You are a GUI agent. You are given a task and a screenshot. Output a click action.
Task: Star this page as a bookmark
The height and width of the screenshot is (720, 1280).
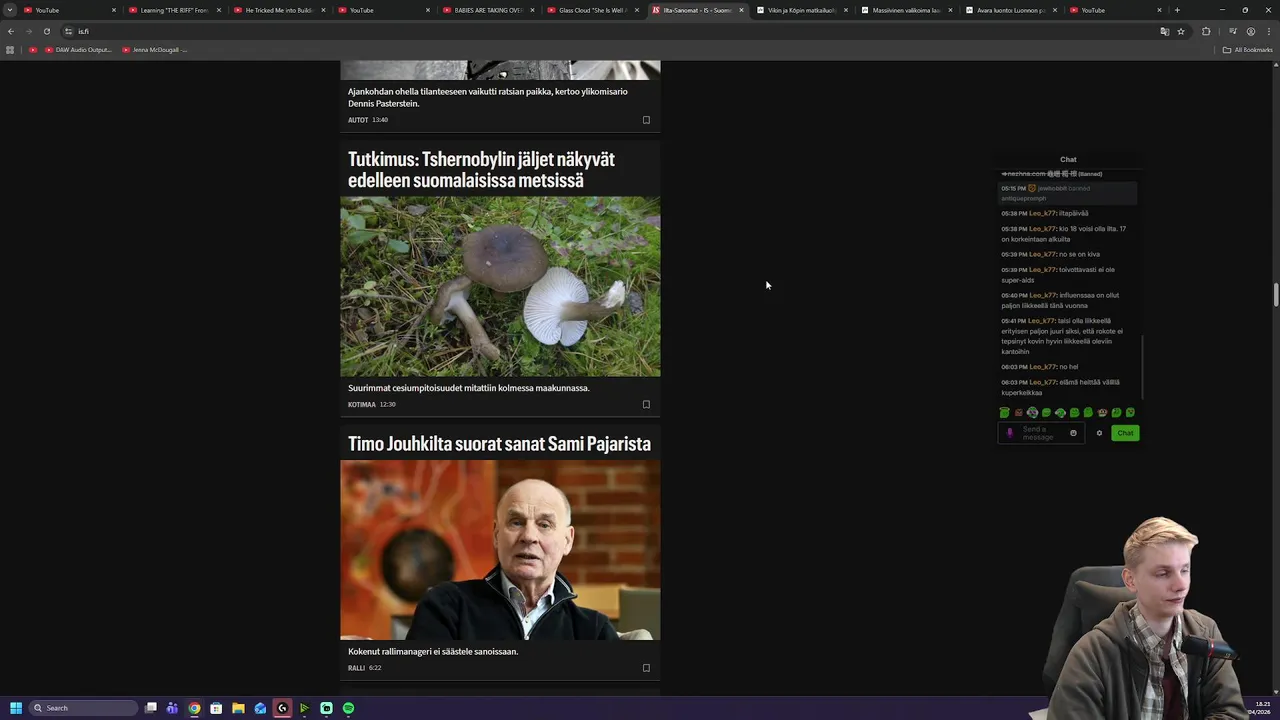[x=1181, y=31]
